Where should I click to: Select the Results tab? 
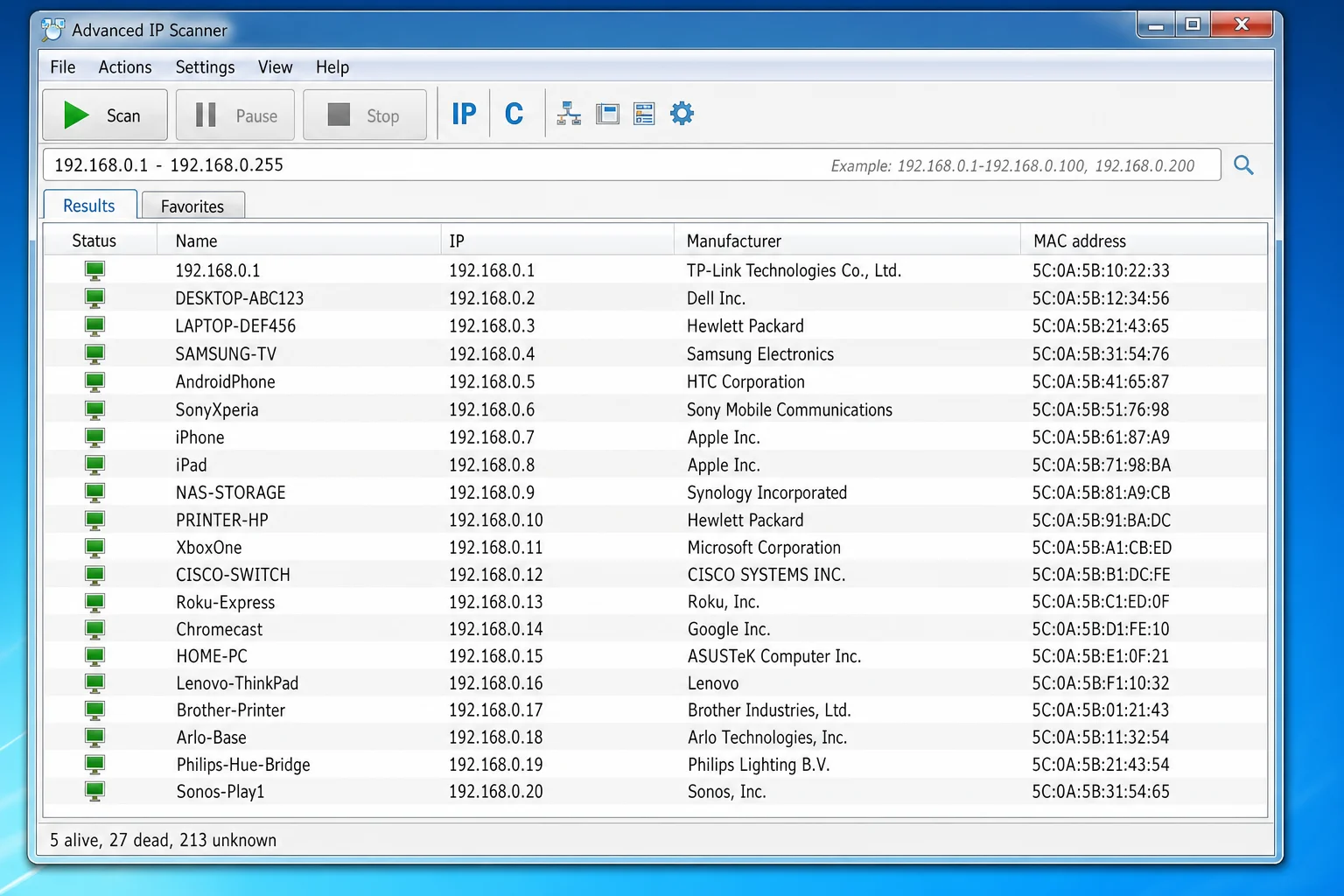click(x=90, y=205)
